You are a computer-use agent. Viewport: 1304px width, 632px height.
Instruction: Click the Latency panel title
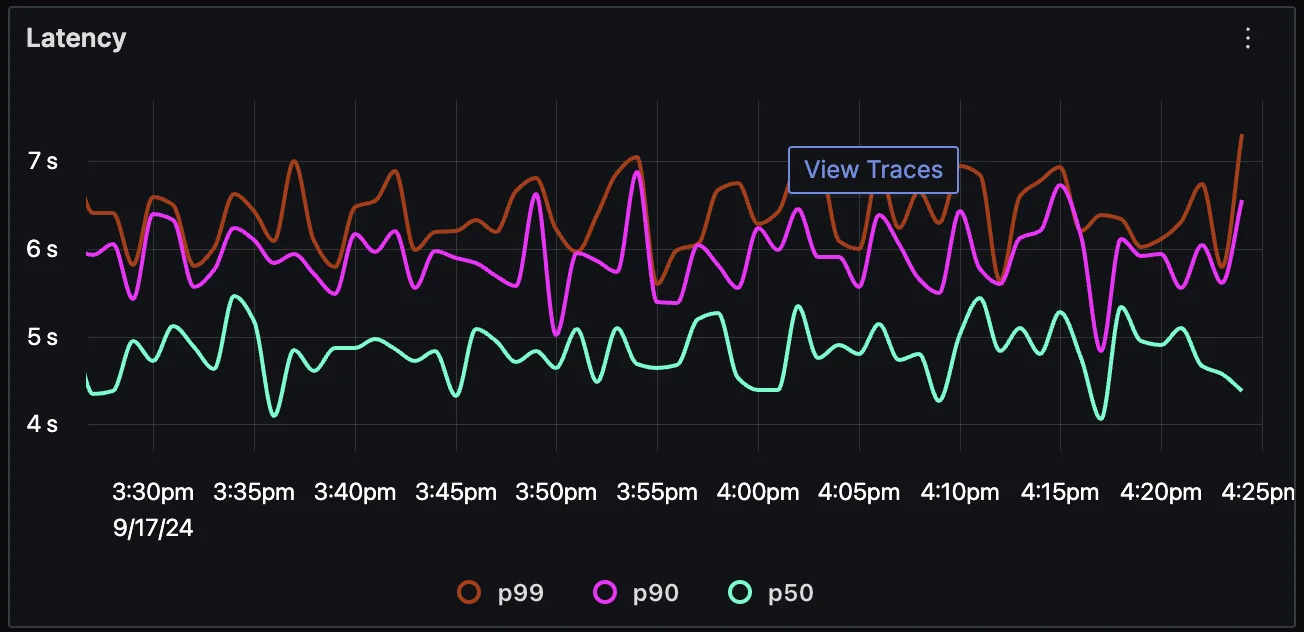point(76,38)
